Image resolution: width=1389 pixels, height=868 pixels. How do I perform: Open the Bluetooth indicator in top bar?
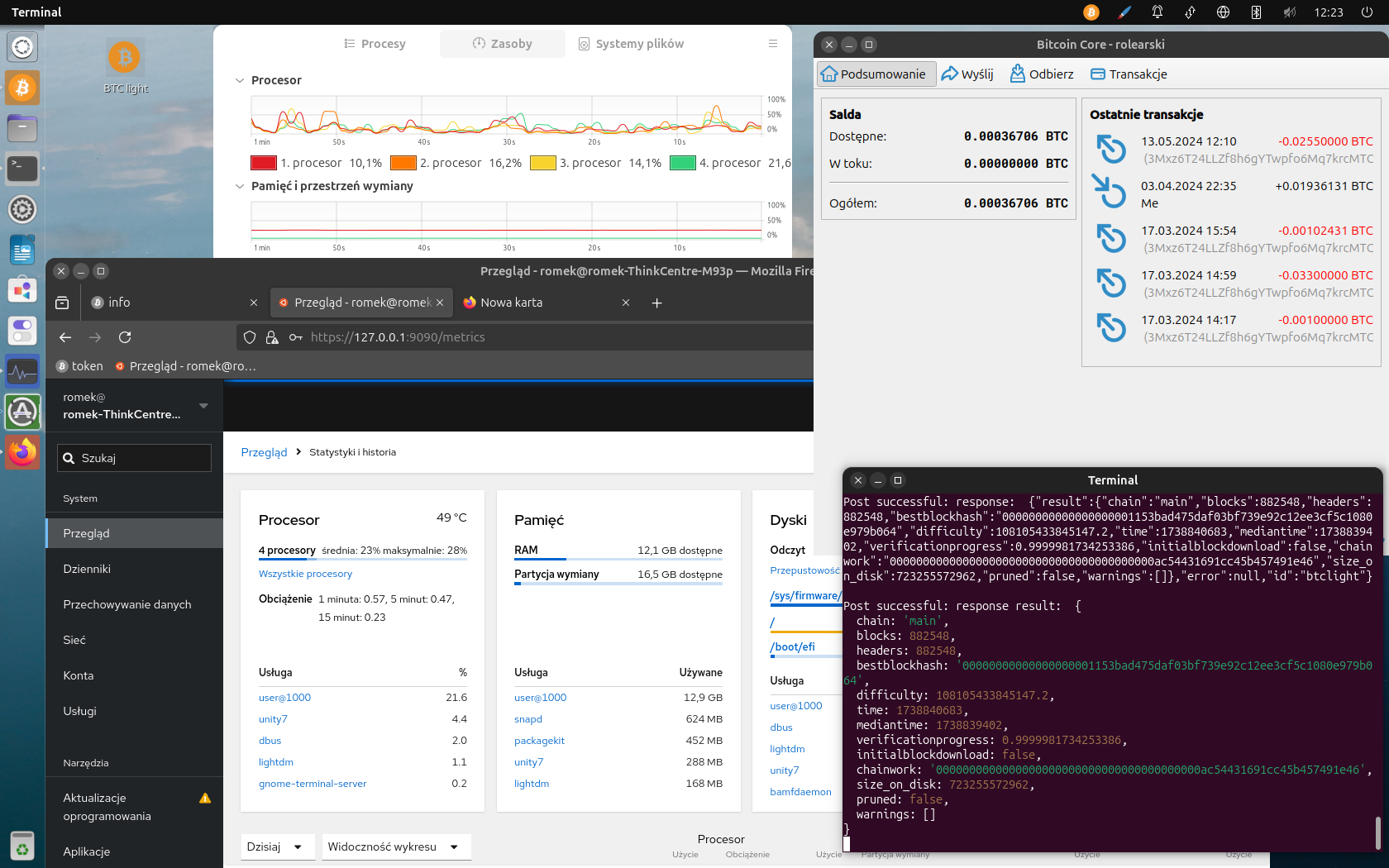point(1256,12)
